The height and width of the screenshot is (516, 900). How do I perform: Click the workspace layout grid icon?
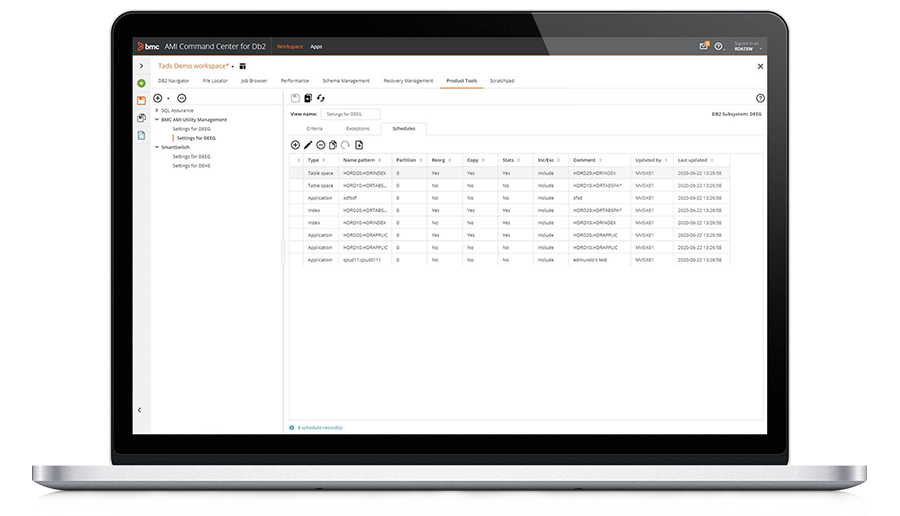tap(242, 66)
